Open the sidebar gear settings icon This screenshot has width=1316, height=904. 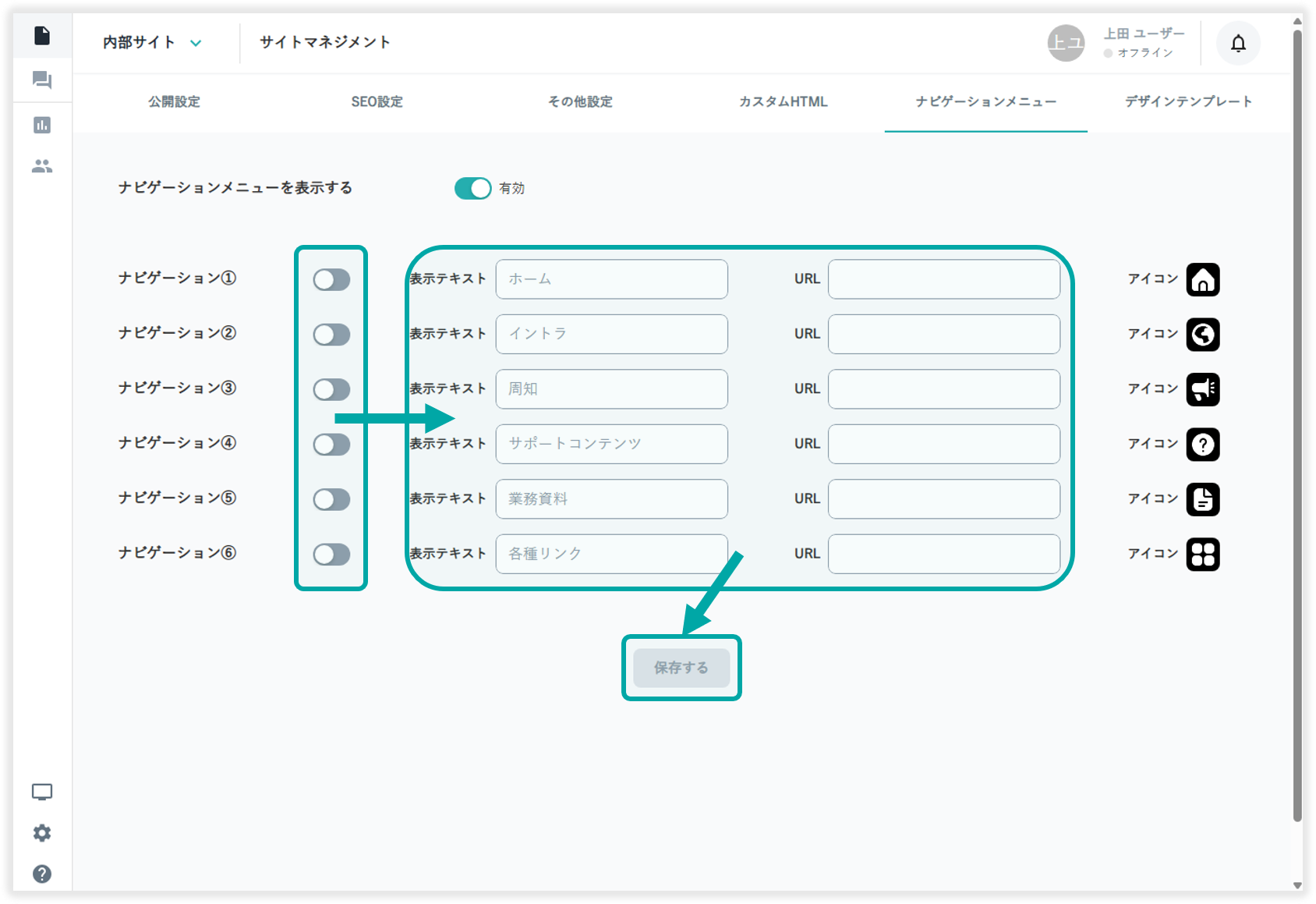click(42, 833)
